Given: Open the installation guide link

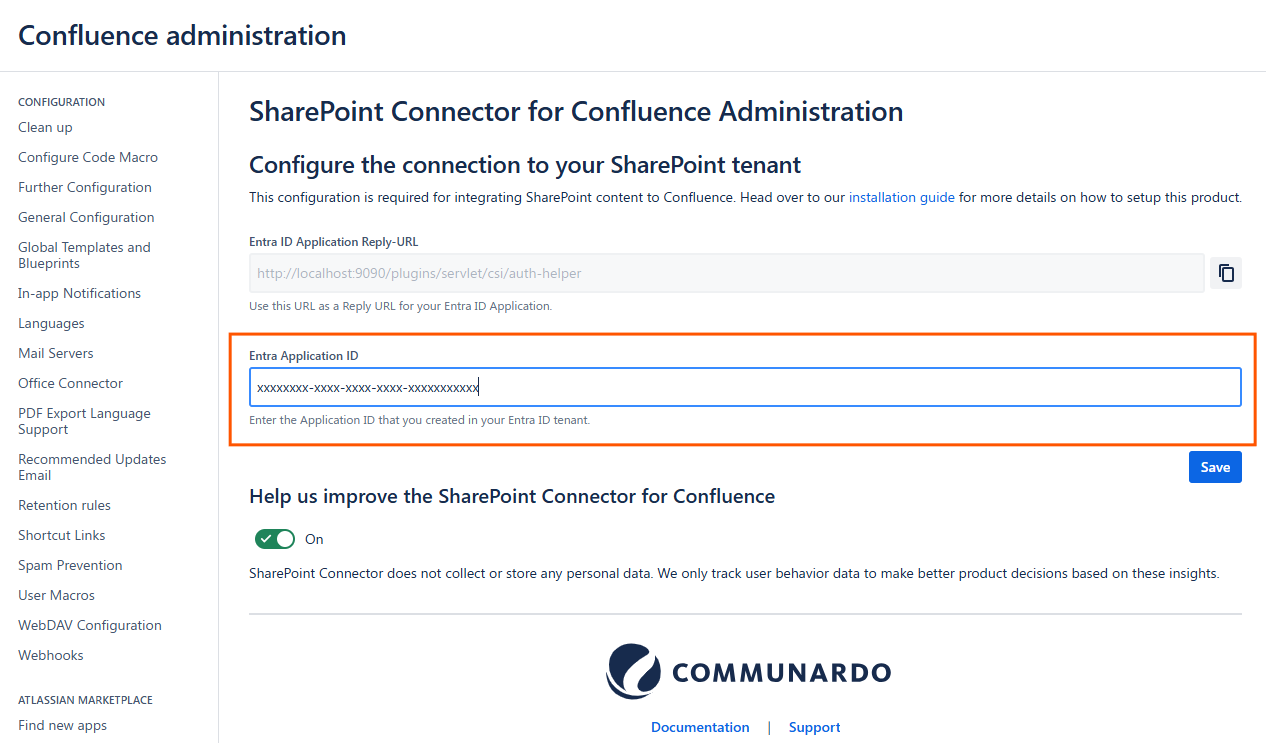Looking at the screenshot, I should [901, 197].
